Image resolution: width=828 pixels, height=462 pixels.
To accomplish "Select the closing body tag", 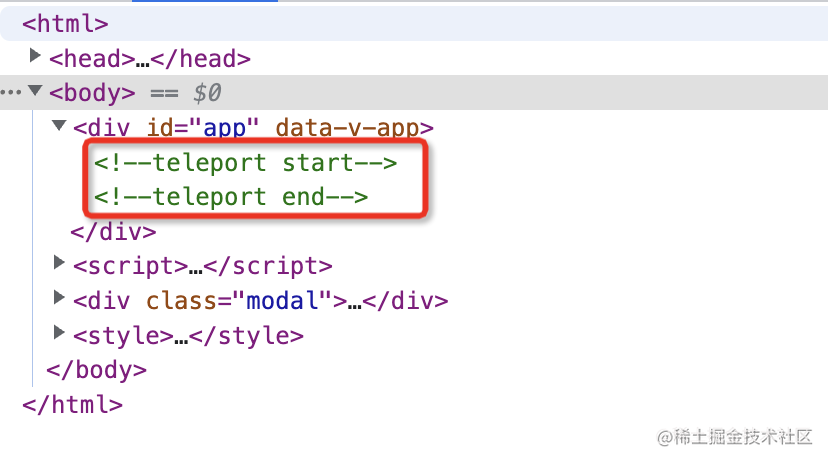I will [97, 370].
